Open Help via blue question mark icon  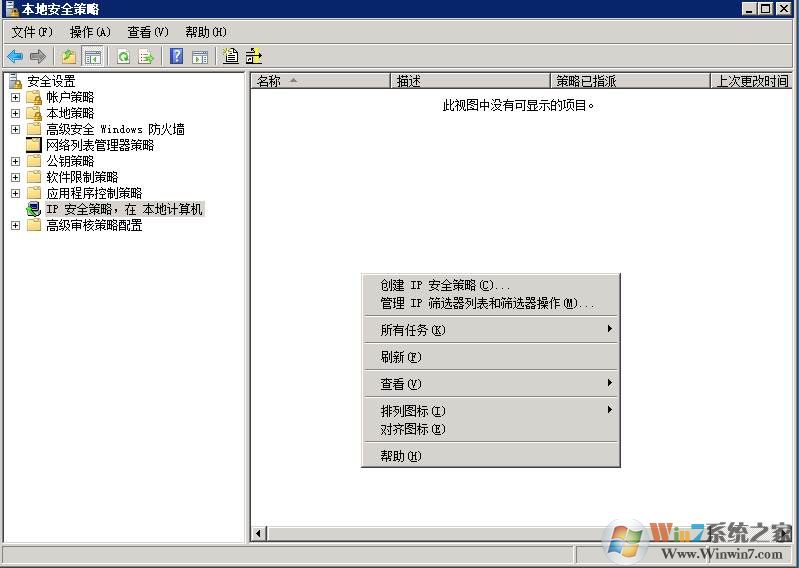click(x=176, y=56)
